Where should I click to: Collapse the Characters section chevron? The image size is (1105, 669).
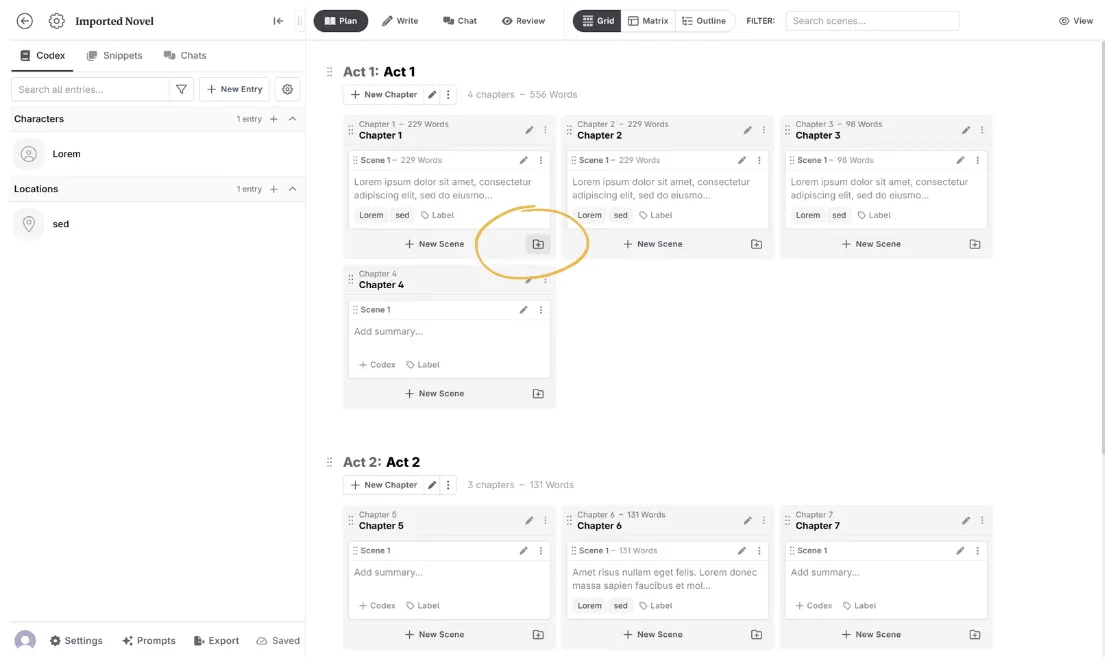pos(290,118)
